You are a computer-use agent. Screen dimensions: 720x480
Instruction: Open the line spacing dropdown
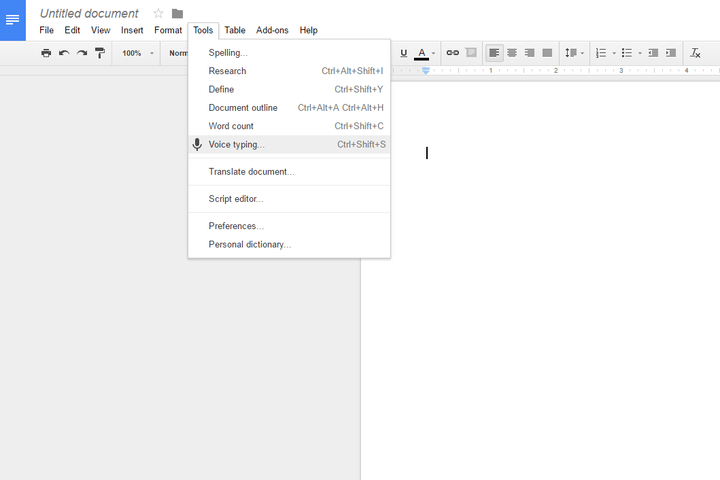pos(574,53)
